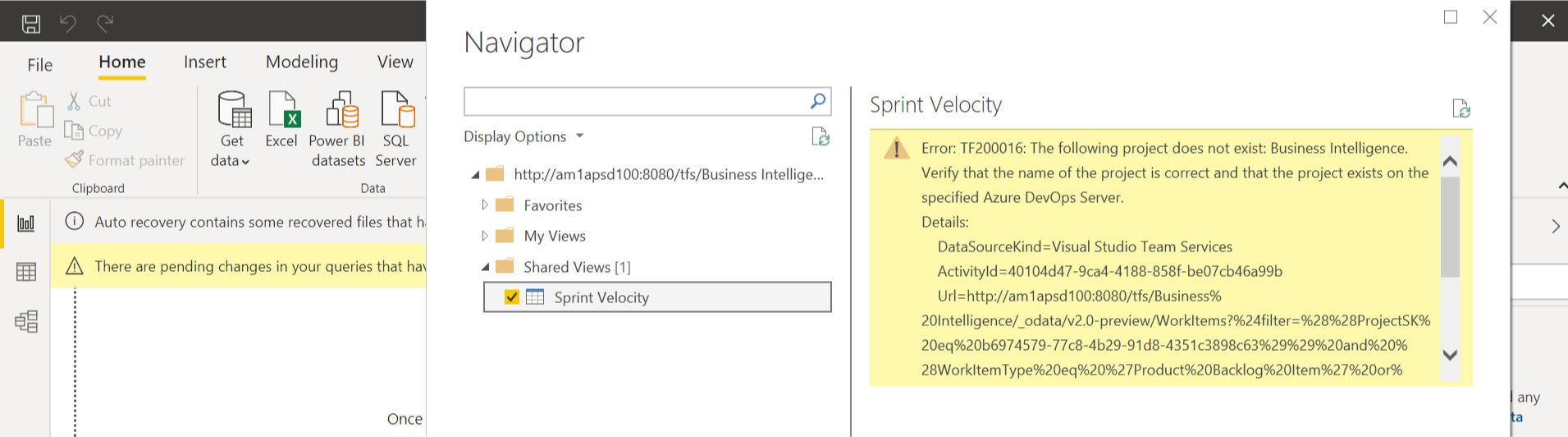Select the Modeling ribbon tab

[302, 62]
